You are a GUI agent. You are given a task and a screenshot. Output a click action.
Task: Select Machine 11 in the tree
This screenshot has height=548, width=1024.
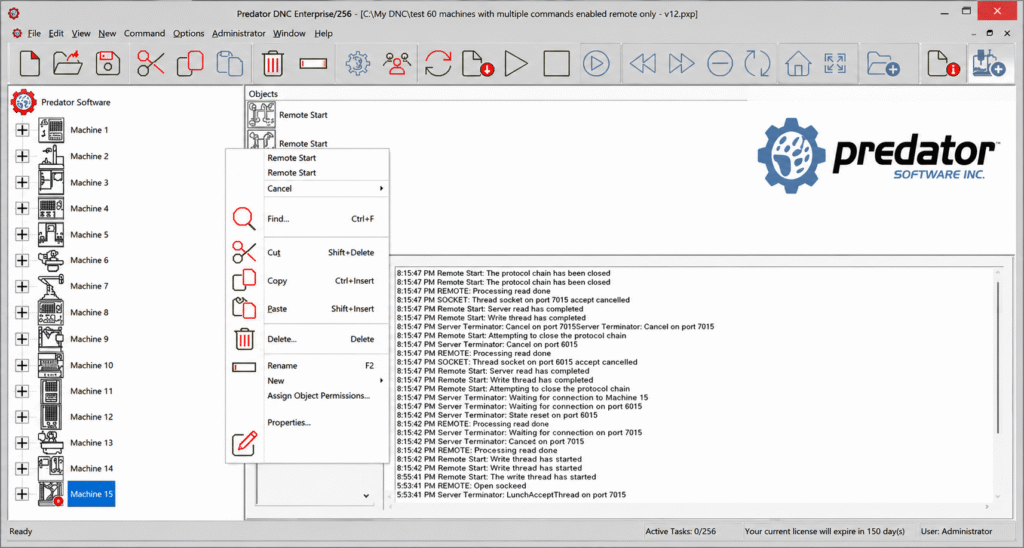pos(91,391)
